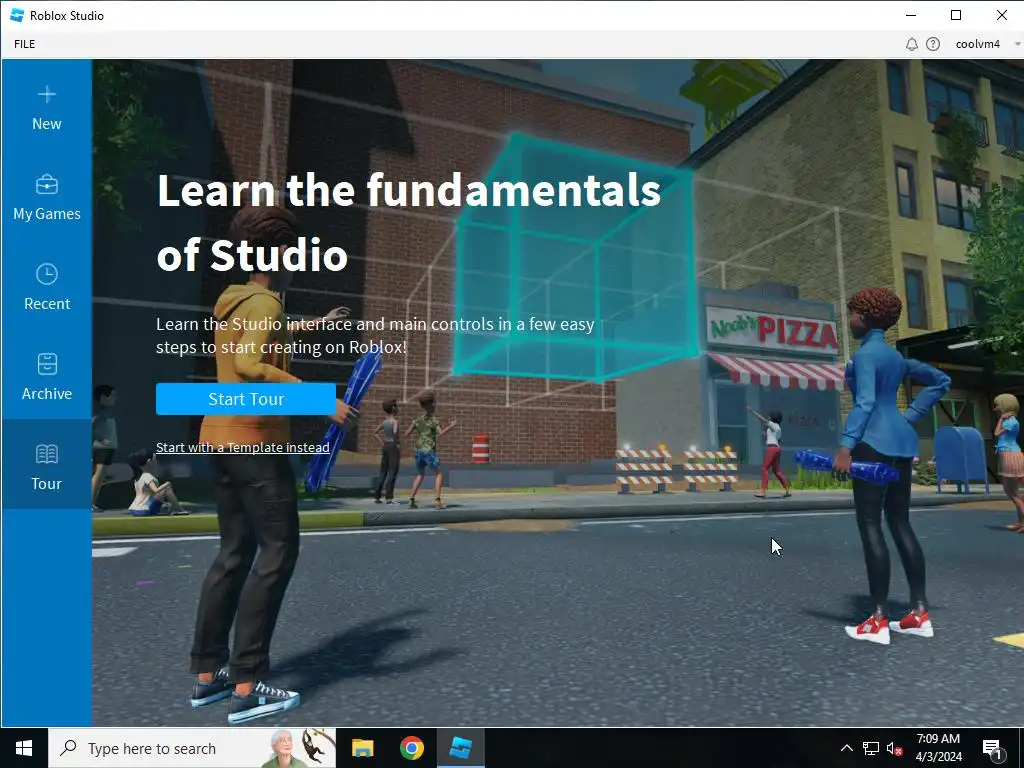Open the taskbar clock and date

[938, 748]
